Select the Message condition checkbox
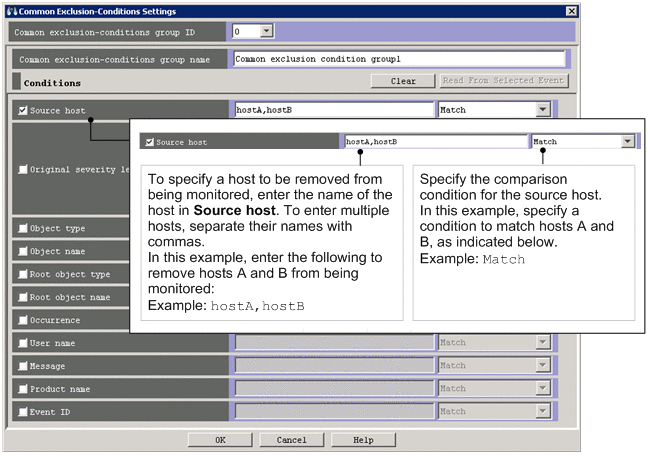The width and height of the screenshot is (648, 456). 23,366
